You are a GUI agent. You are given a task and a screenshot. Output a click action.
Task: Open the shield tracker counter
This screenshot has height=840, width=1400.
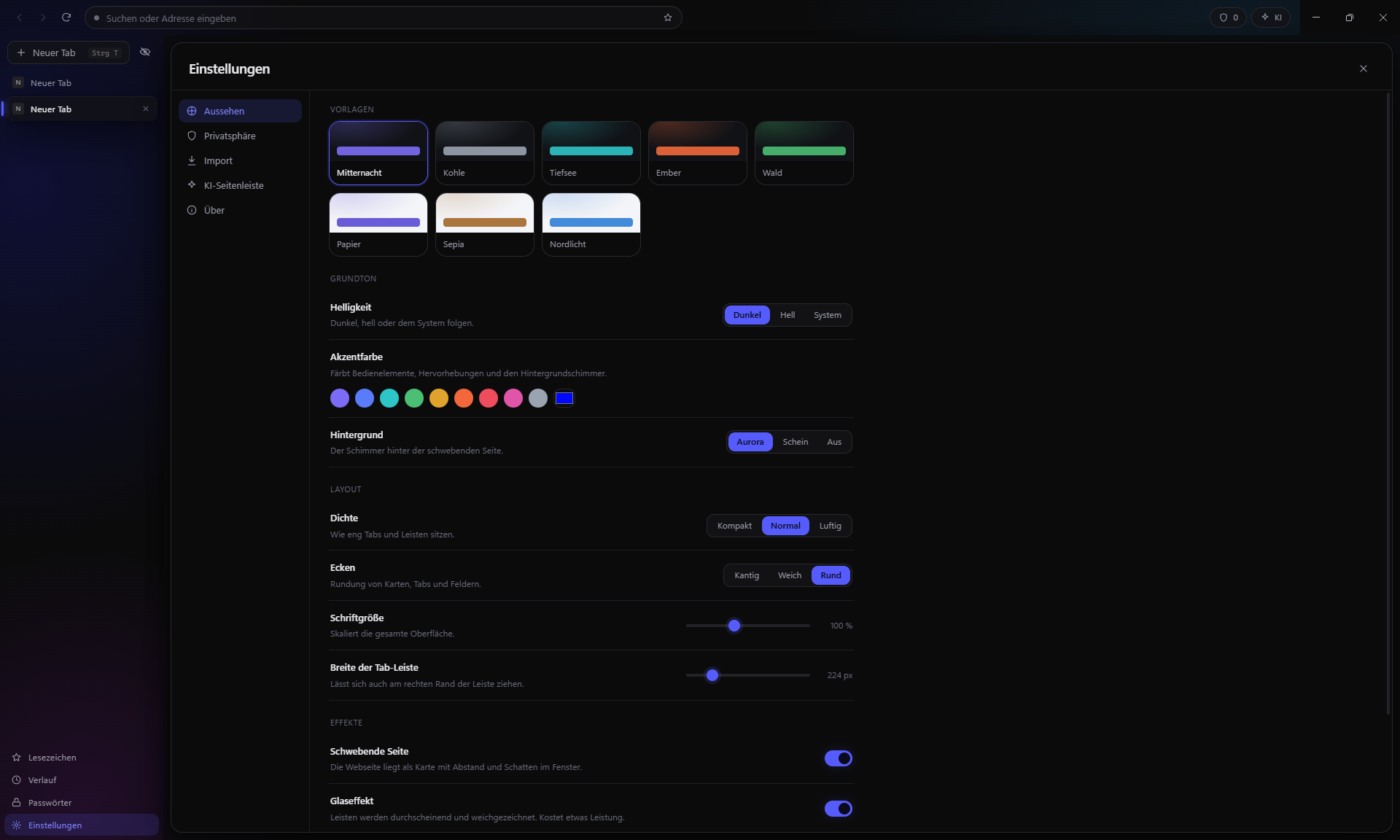coord(1229,17)
